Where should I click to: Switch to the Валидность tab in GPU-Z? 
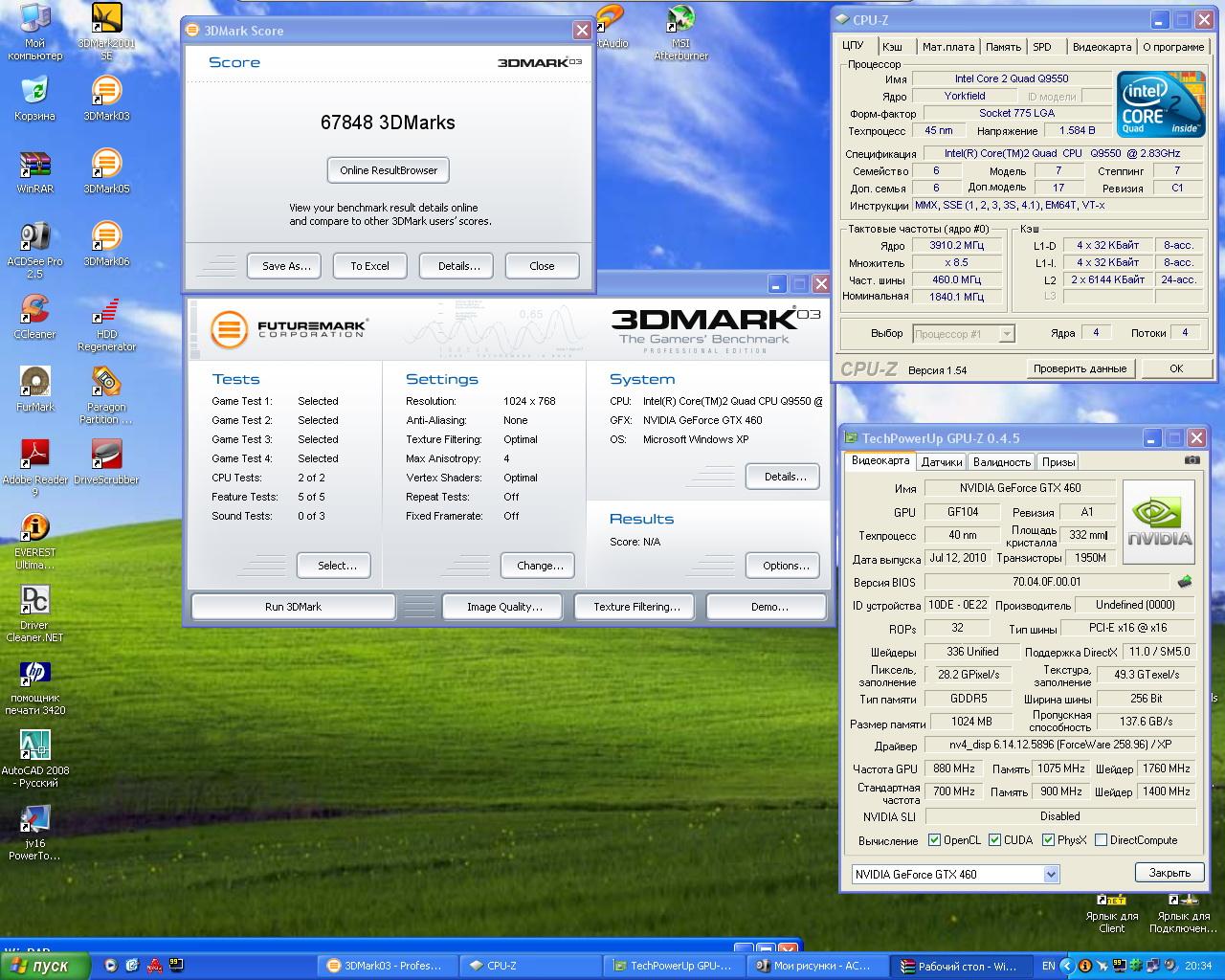pos(1001,462)
